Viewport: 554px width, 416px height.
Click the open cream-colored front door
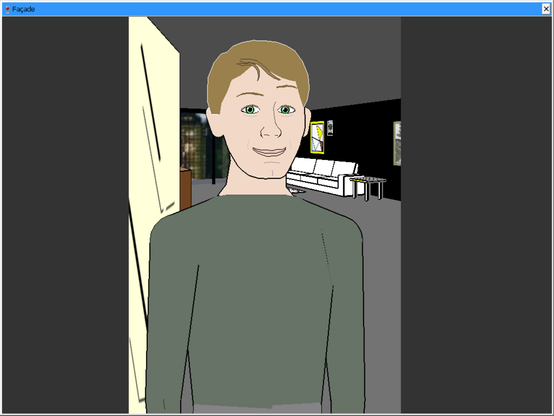tap(153, 212)
